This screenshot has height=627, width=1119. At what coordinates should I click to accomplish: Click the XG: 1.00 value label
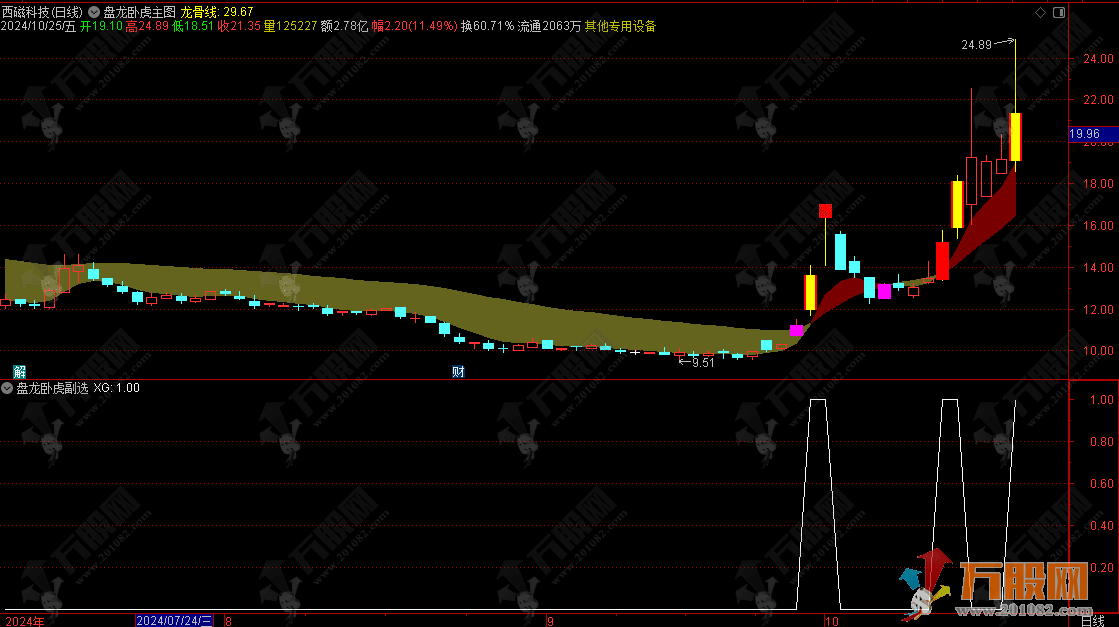pos(116,388)
